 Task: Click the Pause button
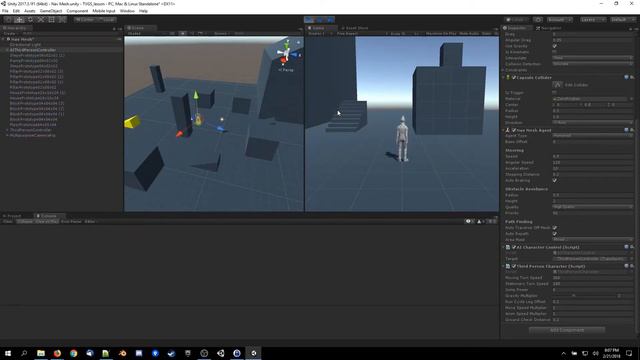coord(320,20)
